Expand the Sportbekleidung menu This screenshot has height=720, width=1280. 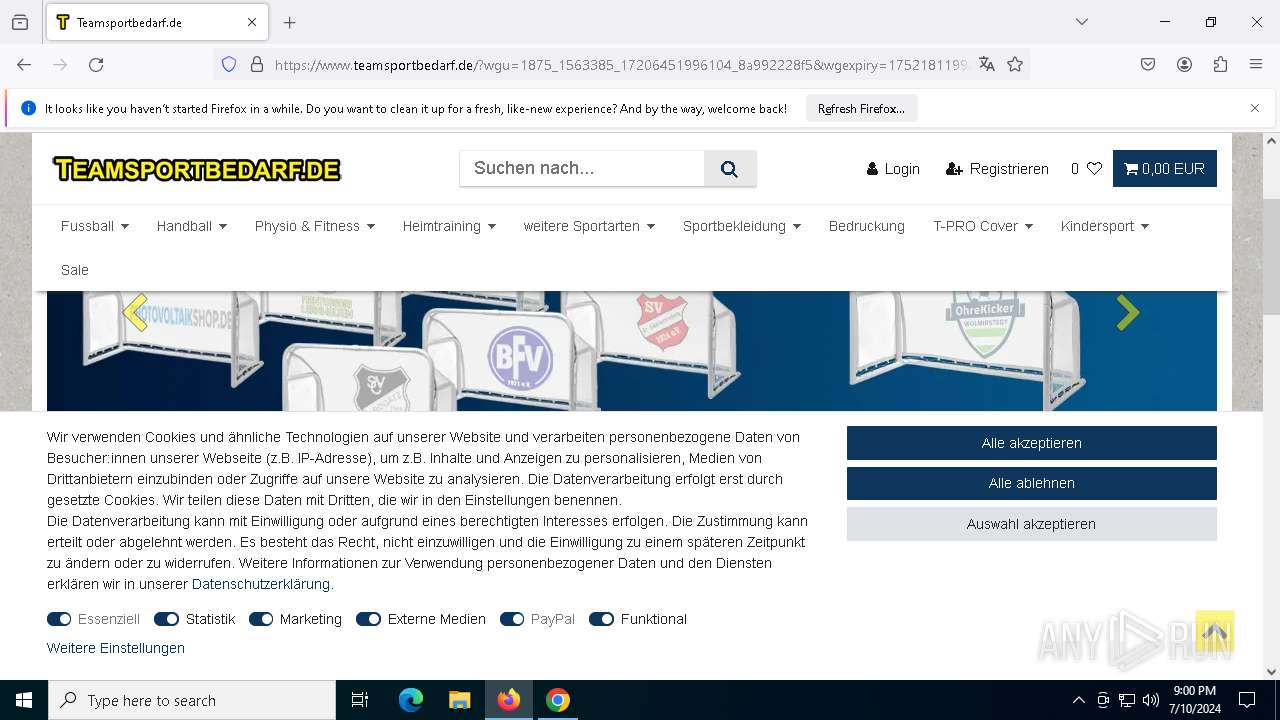point(742,226)
